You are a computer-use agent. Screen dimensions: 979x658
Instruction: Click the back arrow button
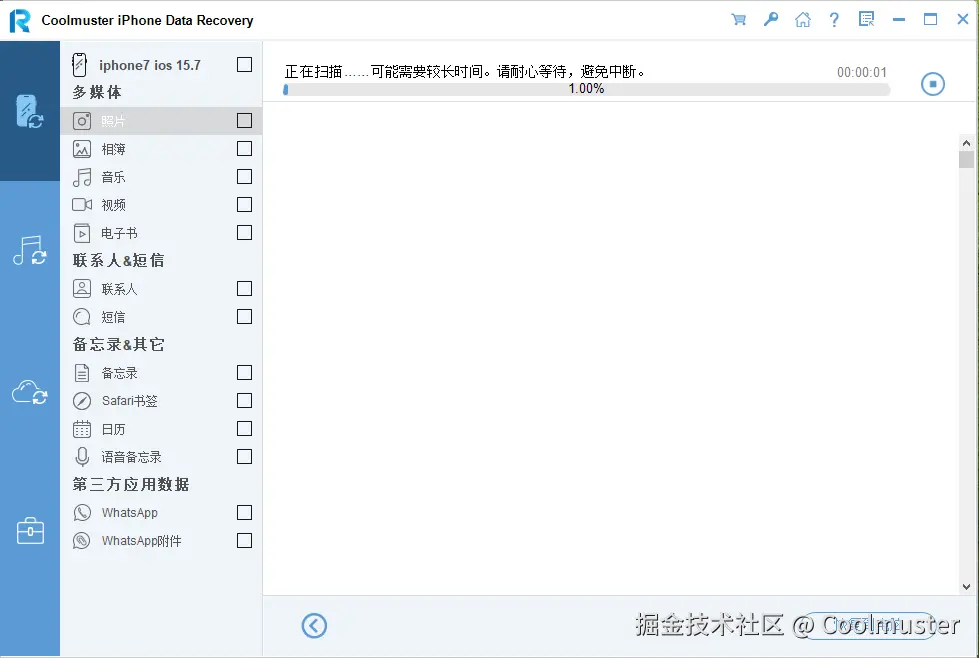pyautogui.click(x=314, y=625)
